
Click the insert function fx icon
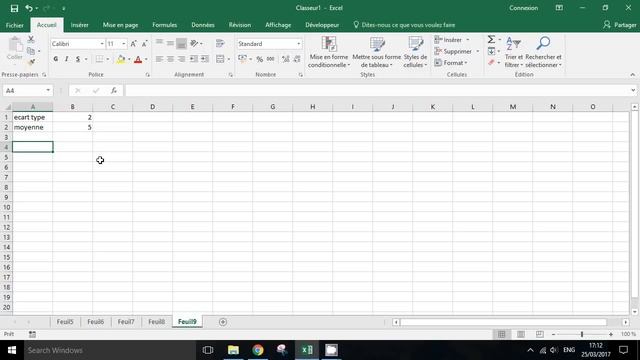(114, 91)
